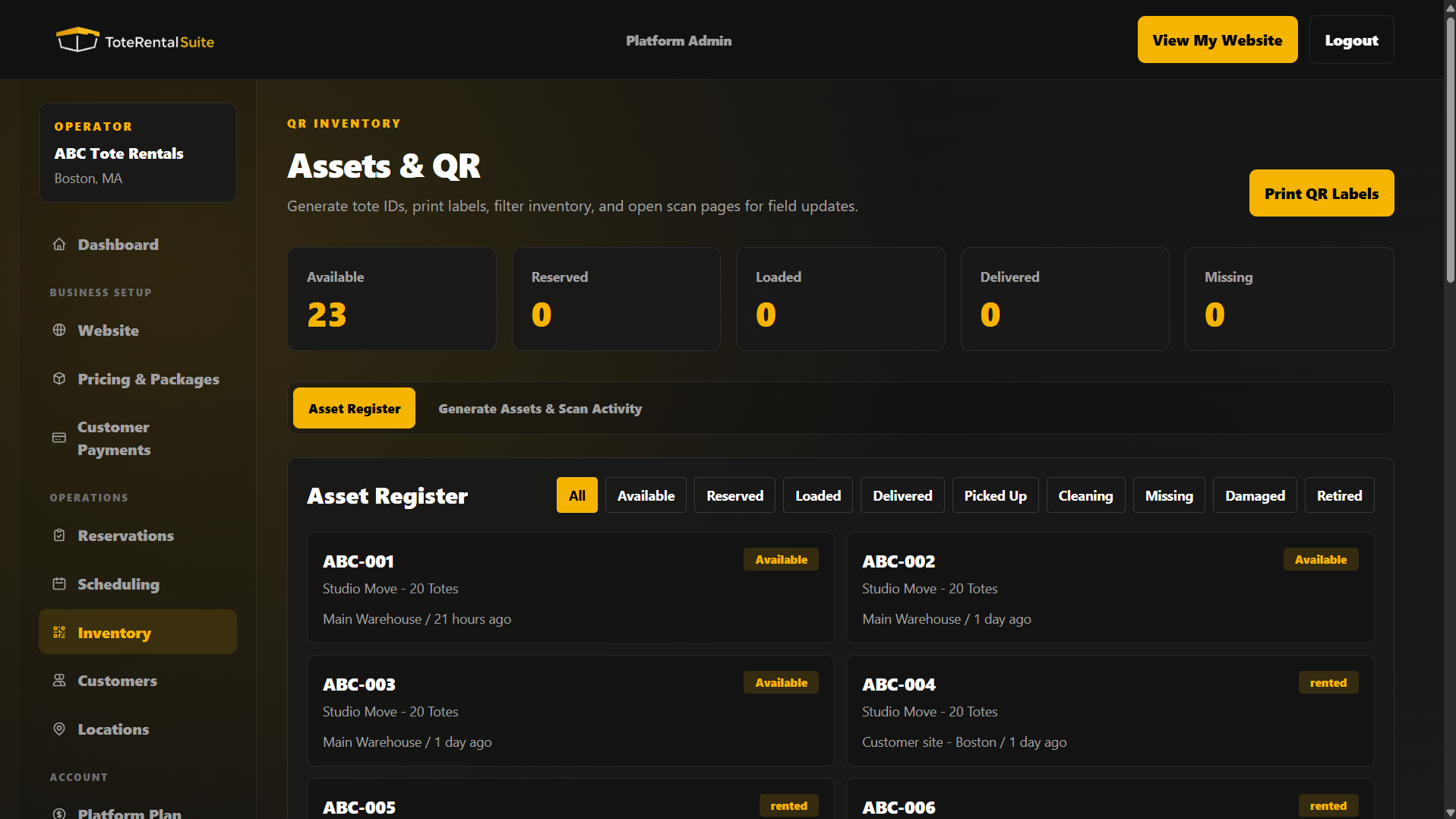Click the Platform Plan dollar icon
Viewport: 1456px width, 819px height.
click(x=59, y=813)
